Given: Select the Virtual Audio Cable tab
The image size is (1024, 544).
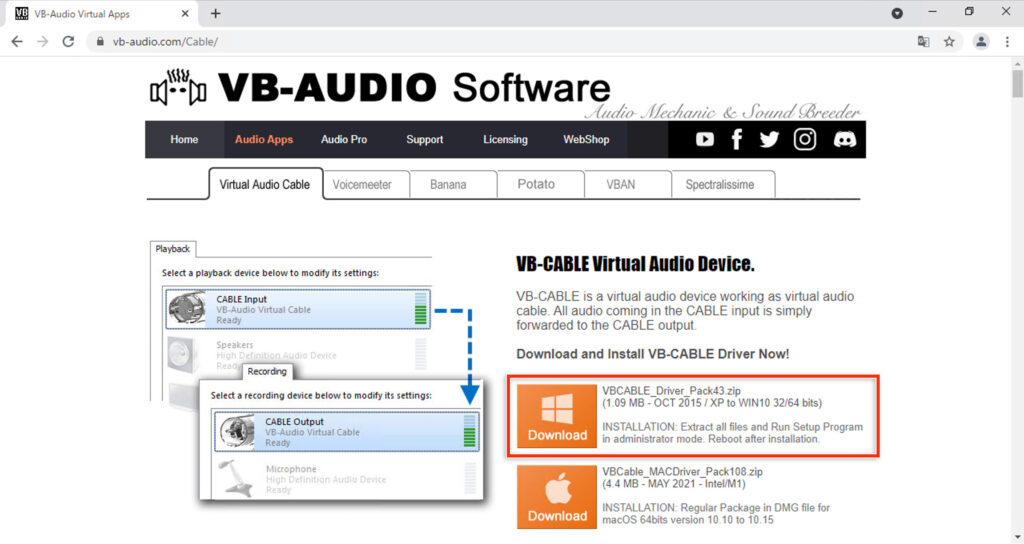Looking at the screenshot, I should tap(265, 184).
